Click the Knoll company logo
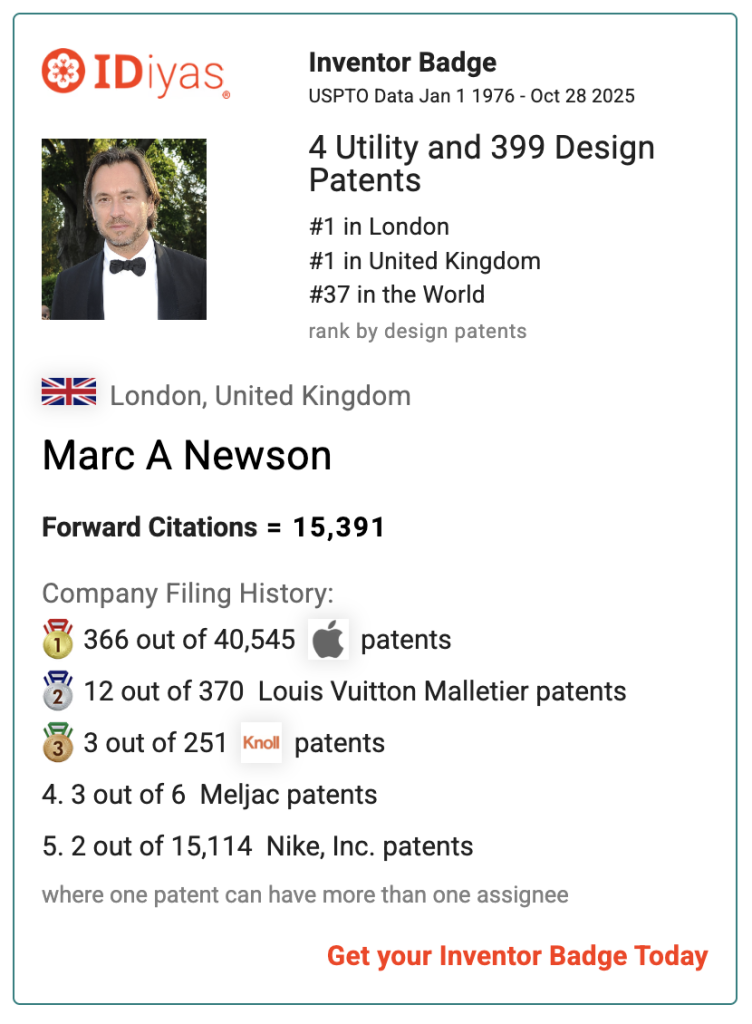Image resolution: width=752 pixels, height=1024 pixels. [261, 743]
